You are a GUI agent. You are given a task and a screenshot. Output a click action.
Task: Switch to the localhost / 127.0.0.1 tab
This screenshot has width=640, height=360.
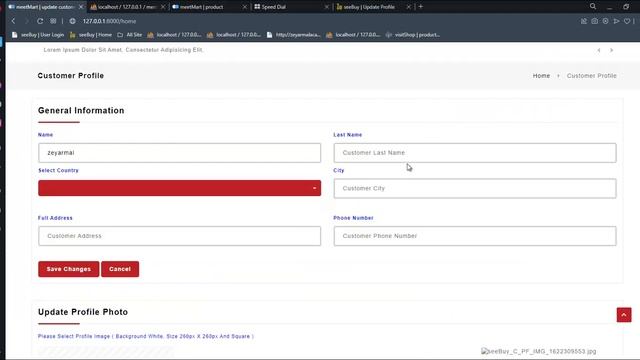pos(127,7)
